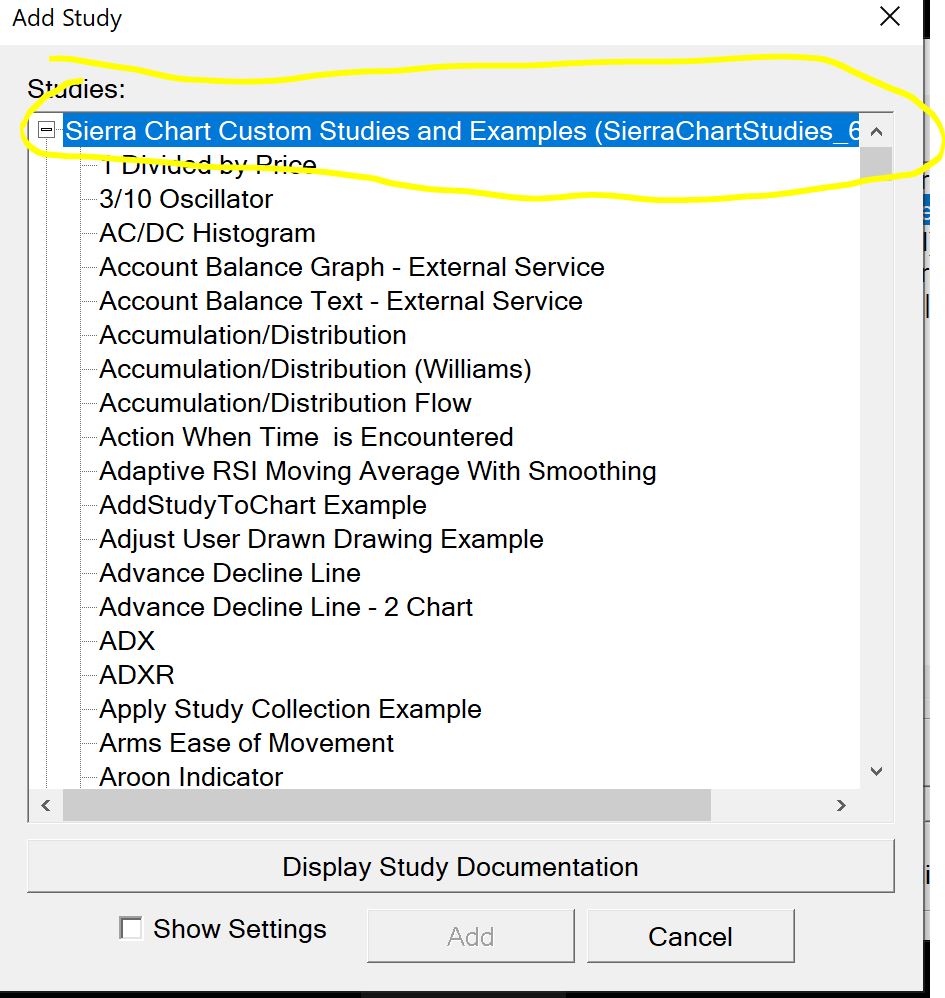
Task: Cancel the Add Study dialog
Action: pos(690,936)
